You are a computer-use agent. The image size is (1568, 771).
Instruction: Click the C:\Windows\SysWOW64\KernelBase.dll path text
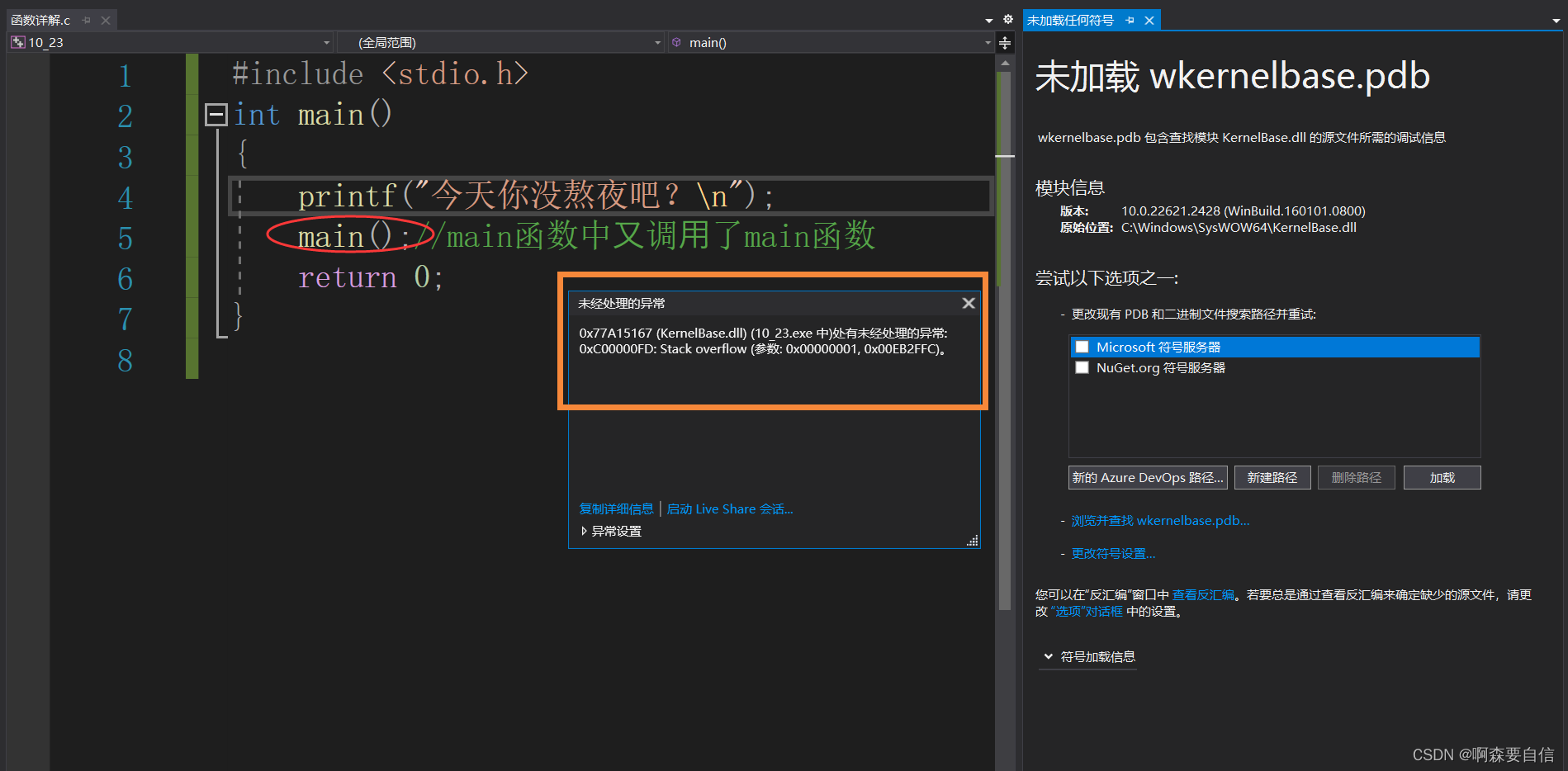pos(1239,228)
